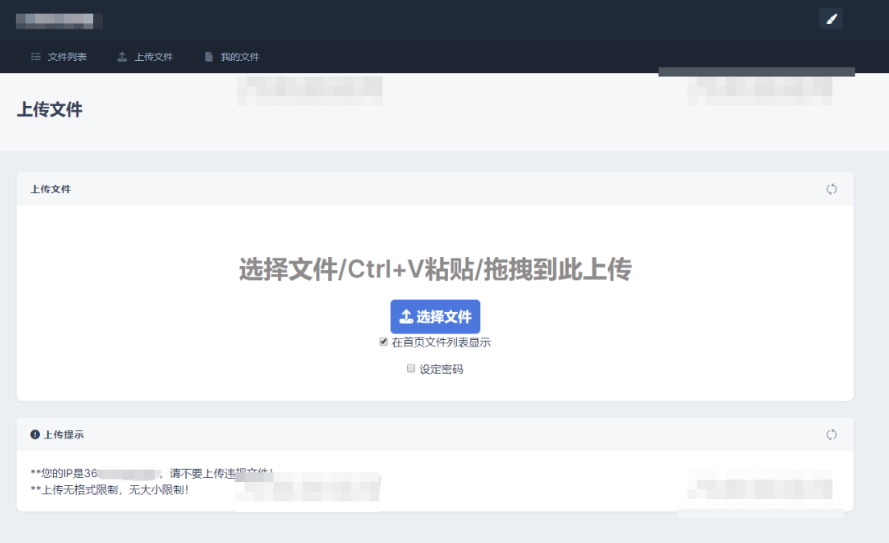Click the list icon beside 文件列表
Viewport: 889px width, 543px height.
36,57
